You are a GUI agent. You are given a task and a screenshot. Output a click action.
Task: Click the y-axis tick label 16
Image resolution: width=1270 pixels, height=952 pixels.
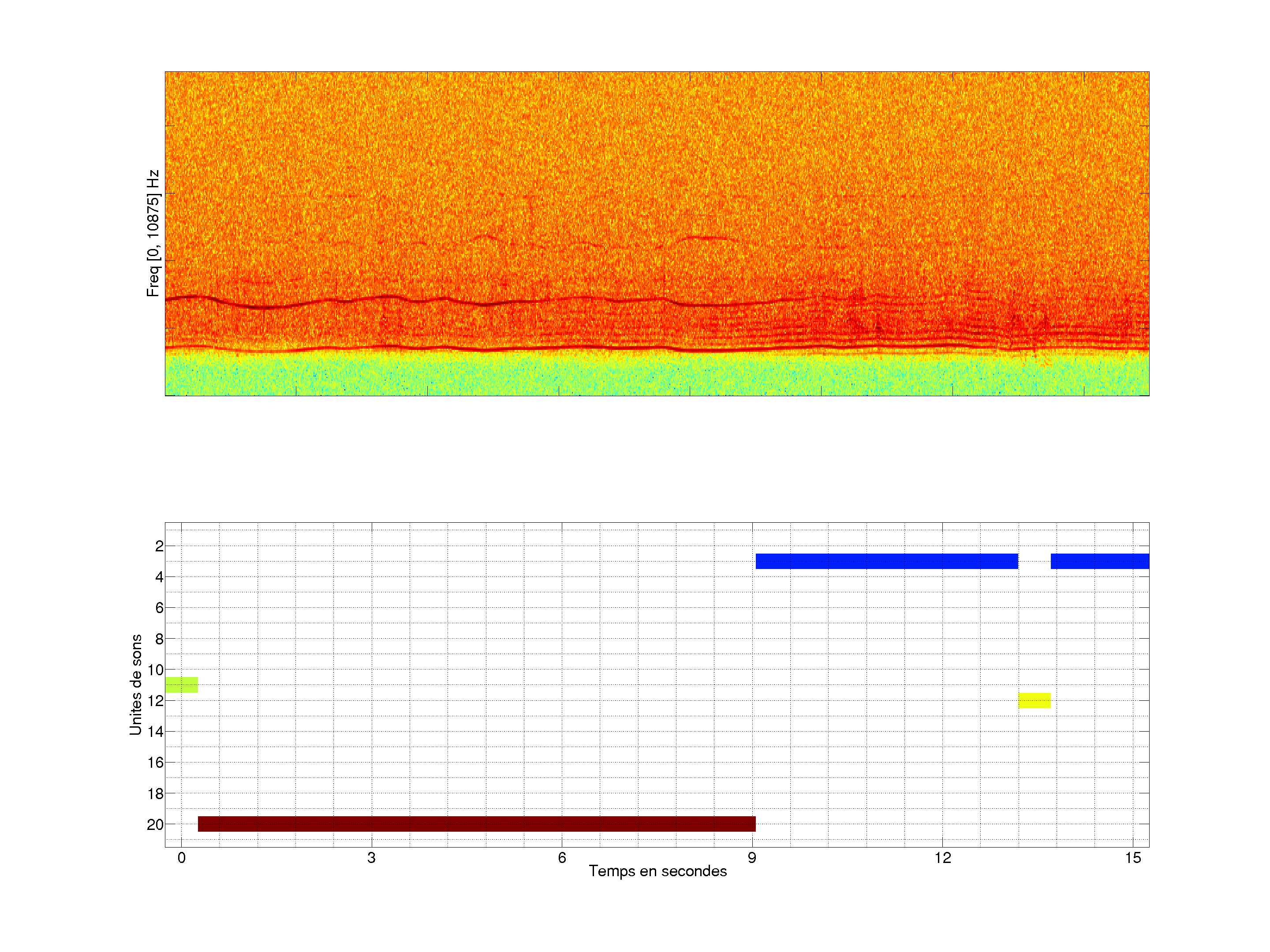pos(155,762)
